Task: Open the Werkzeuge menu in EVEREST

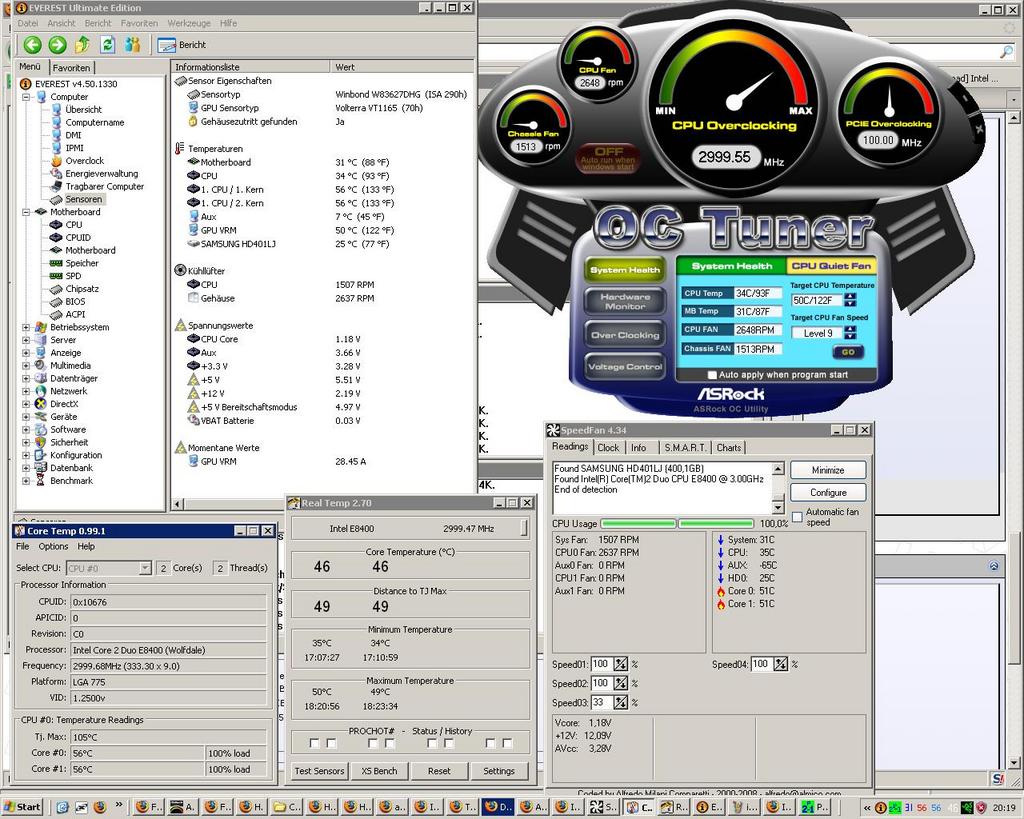Action: [188, 23]
